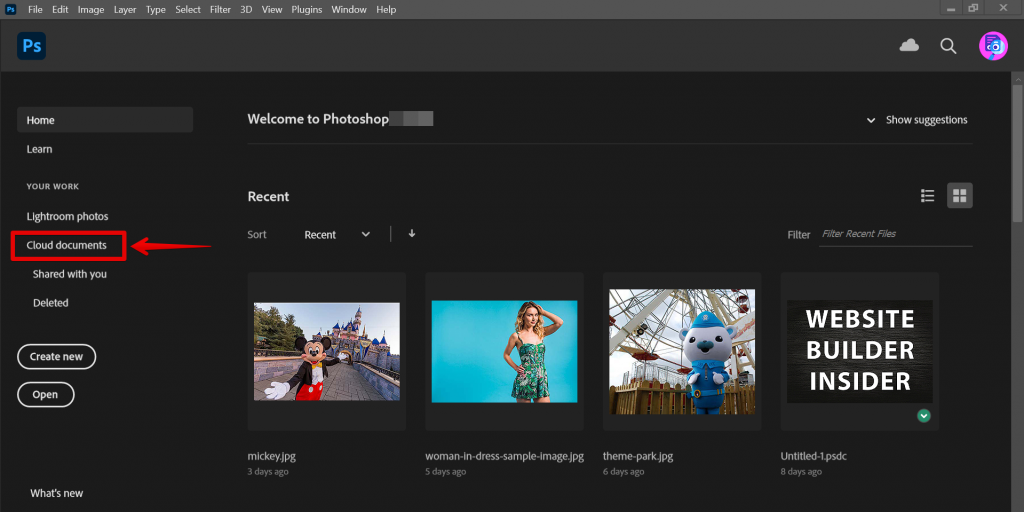
Task: Click cloud sync badge on Untitled-1.psdc
Action: [924, 416]
